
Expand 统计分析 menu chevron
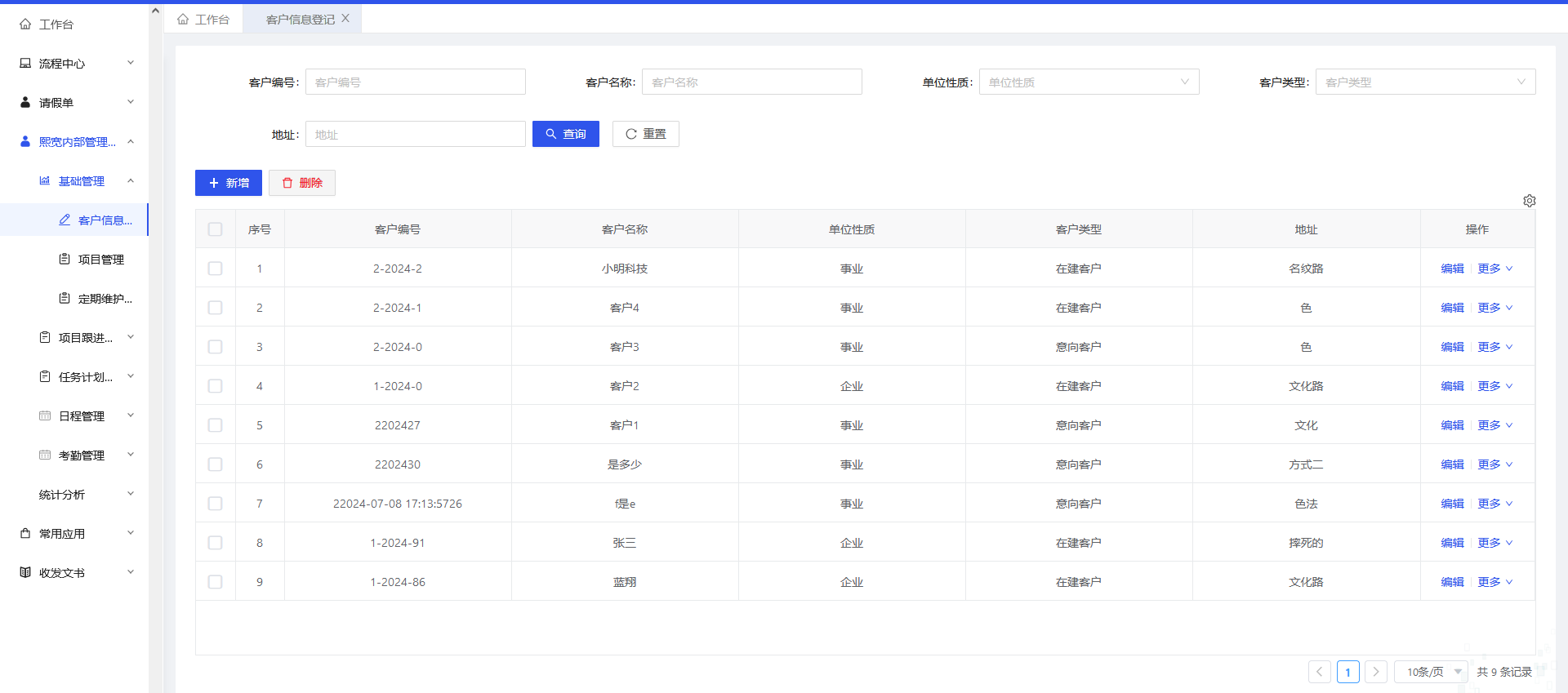click(131, 494)
